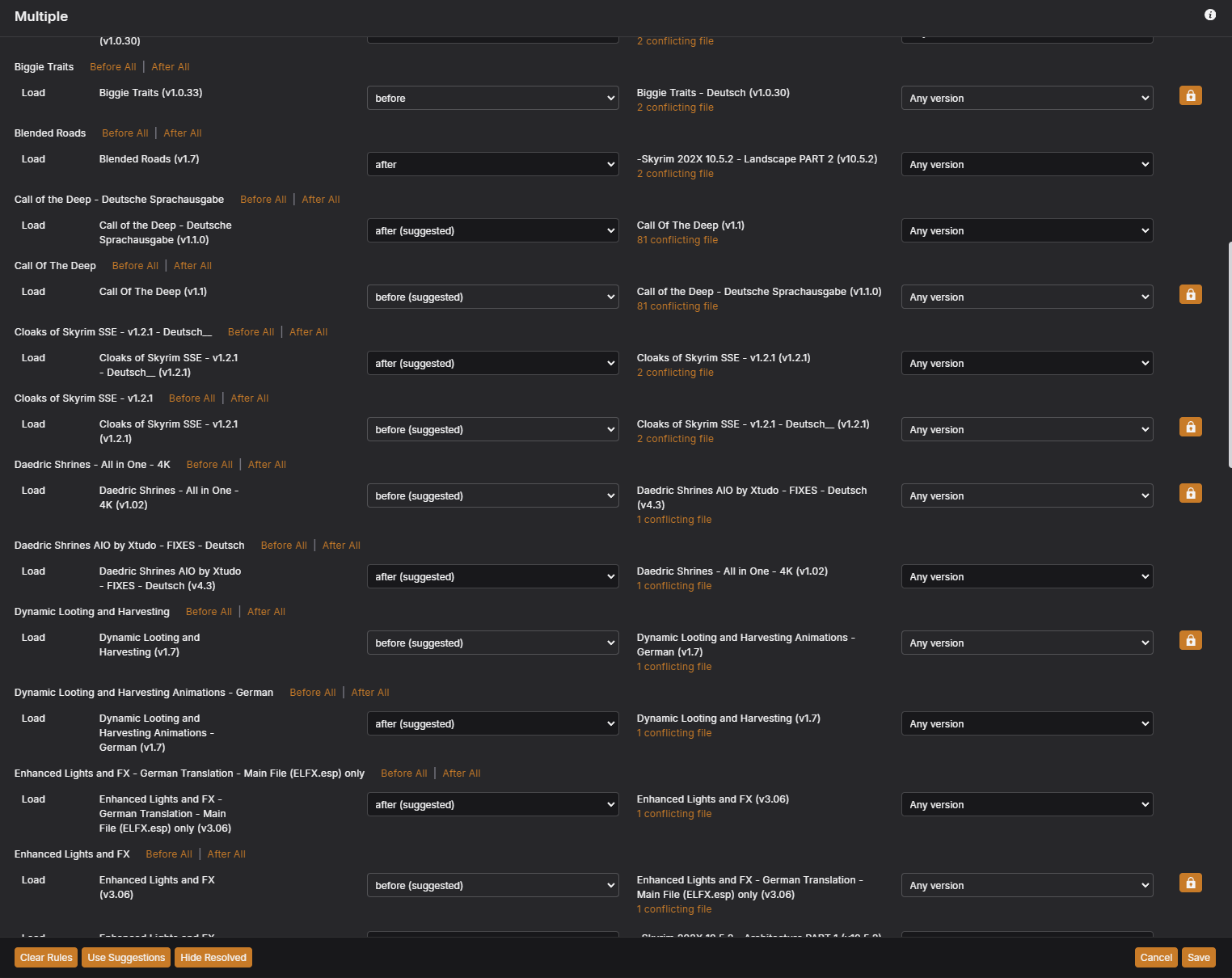Open the load order dropdown for Biggie Traits
The height and width of the screenshot is (978, 1232).
pyautogui.click(x=492, y=98)
